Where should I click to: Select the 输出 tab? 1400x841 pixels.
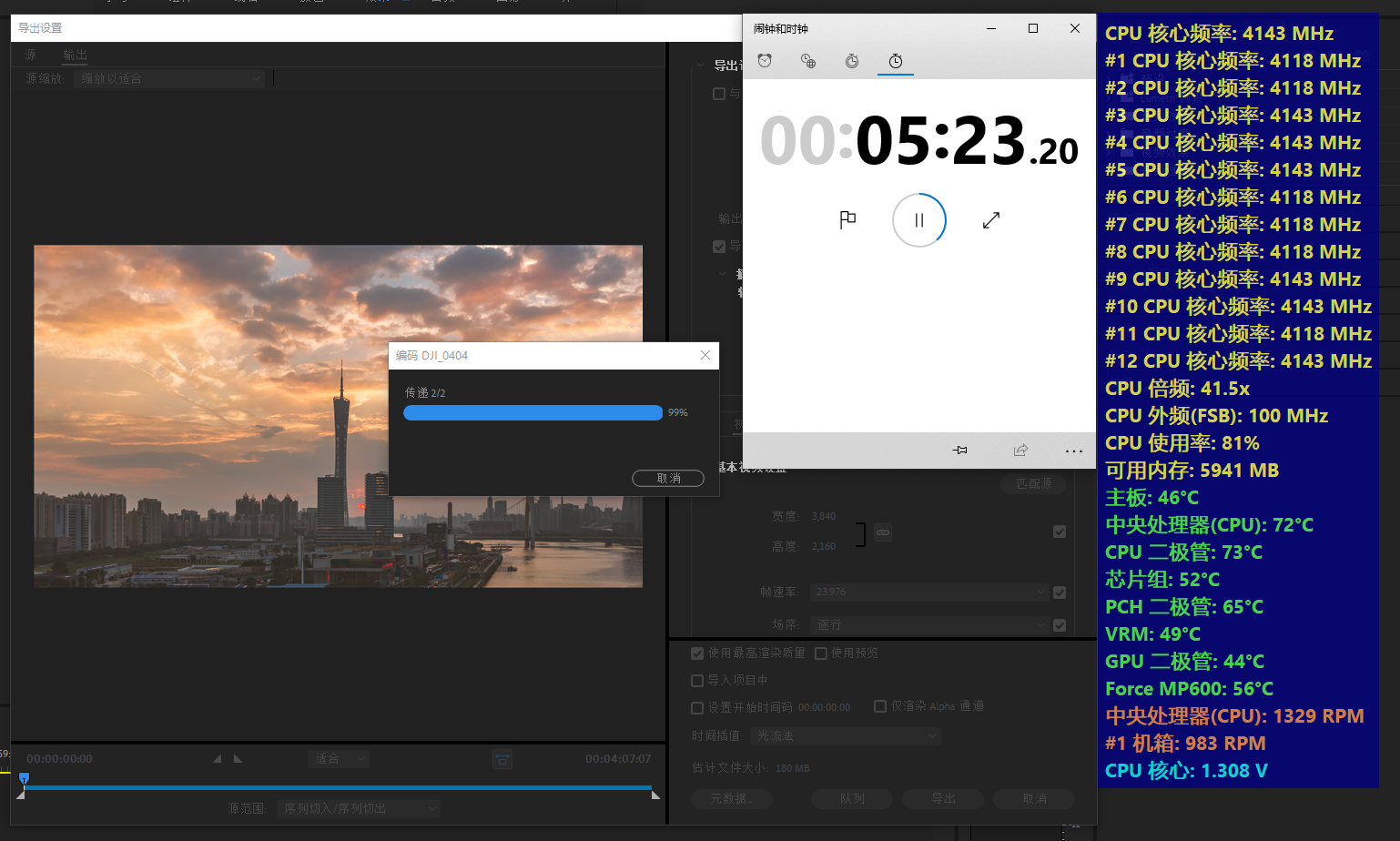click(x=75, y=56)
